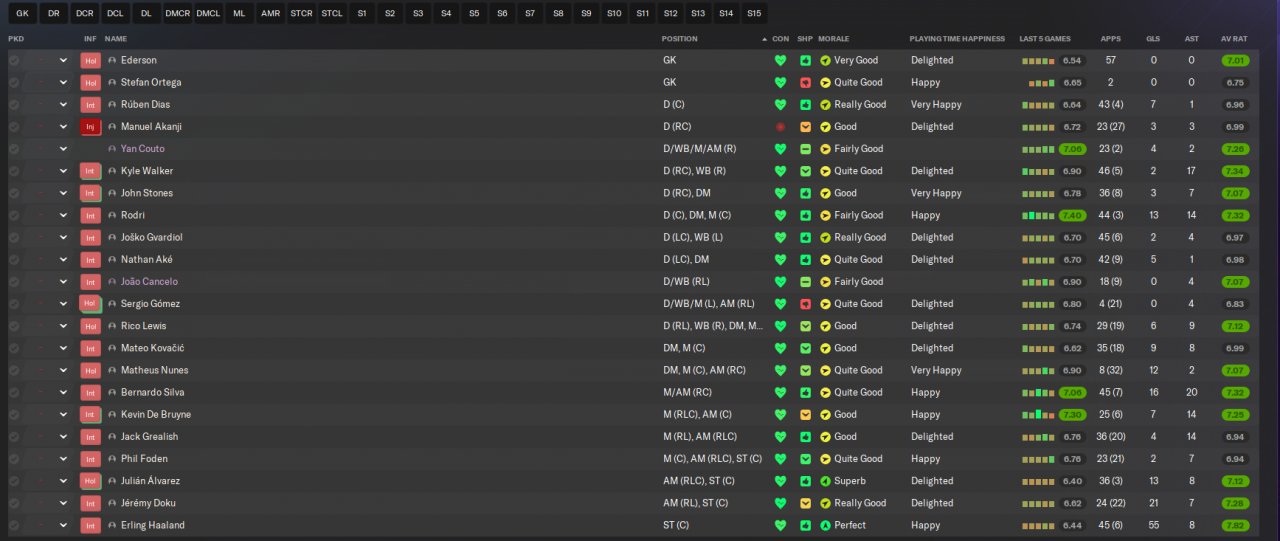Toggle the picked checkmark for Ederson
Viewport: 1280px width, 541px height.
[14, 60]
